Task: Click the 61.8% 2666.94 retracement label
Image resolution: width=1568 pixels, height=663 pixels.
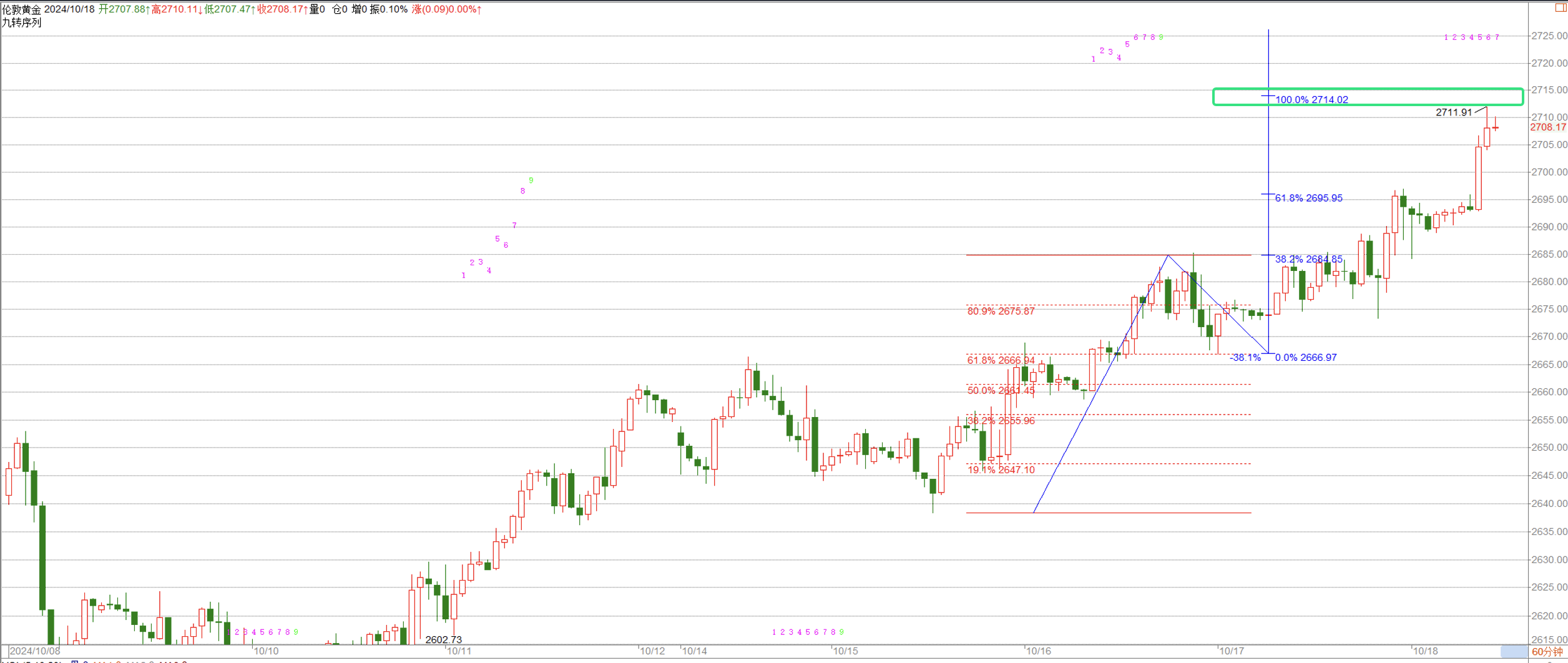Action: (x=1001, y=360)
